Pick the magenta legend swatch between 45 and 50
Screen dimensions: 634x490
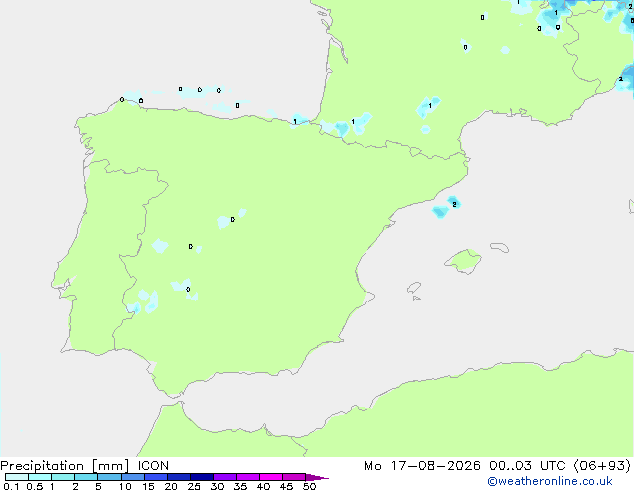[294, 477]
